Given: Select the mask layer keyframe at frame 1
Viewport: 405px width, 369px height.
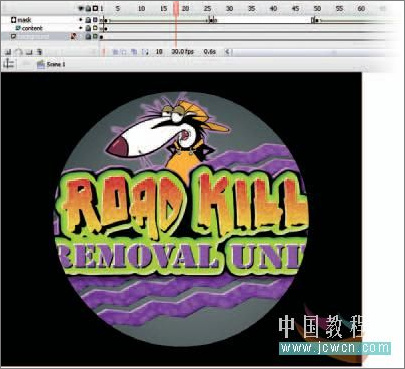Looking at the screenshot, I should point(101,20).
